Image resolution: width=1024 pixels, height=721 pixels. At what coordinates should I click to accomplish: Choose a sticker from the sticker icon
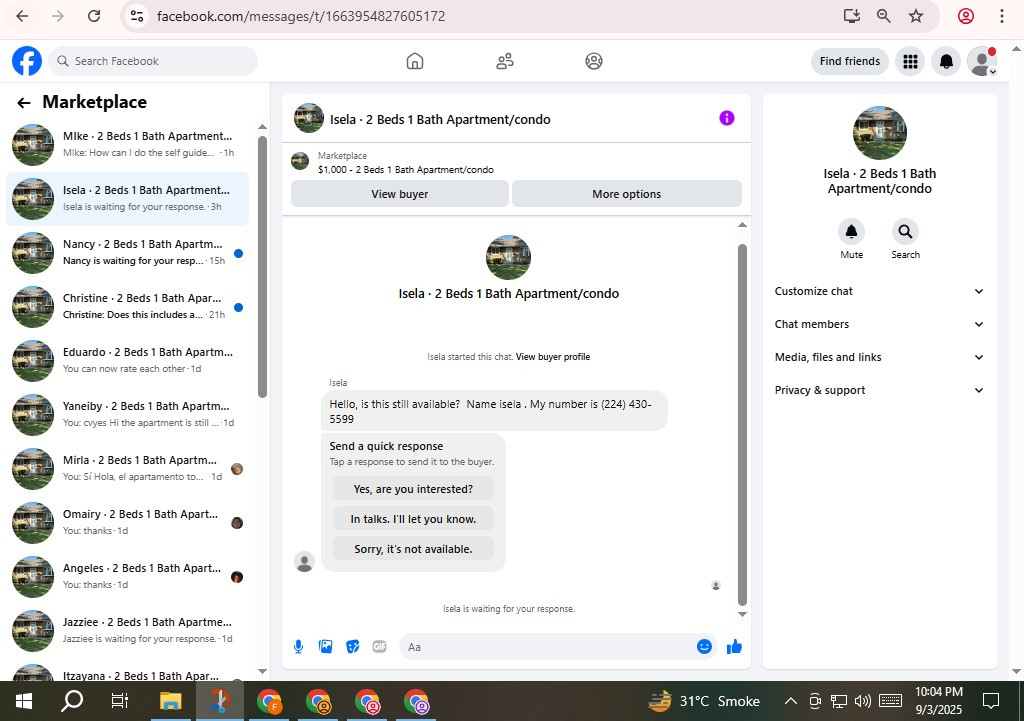353,647
